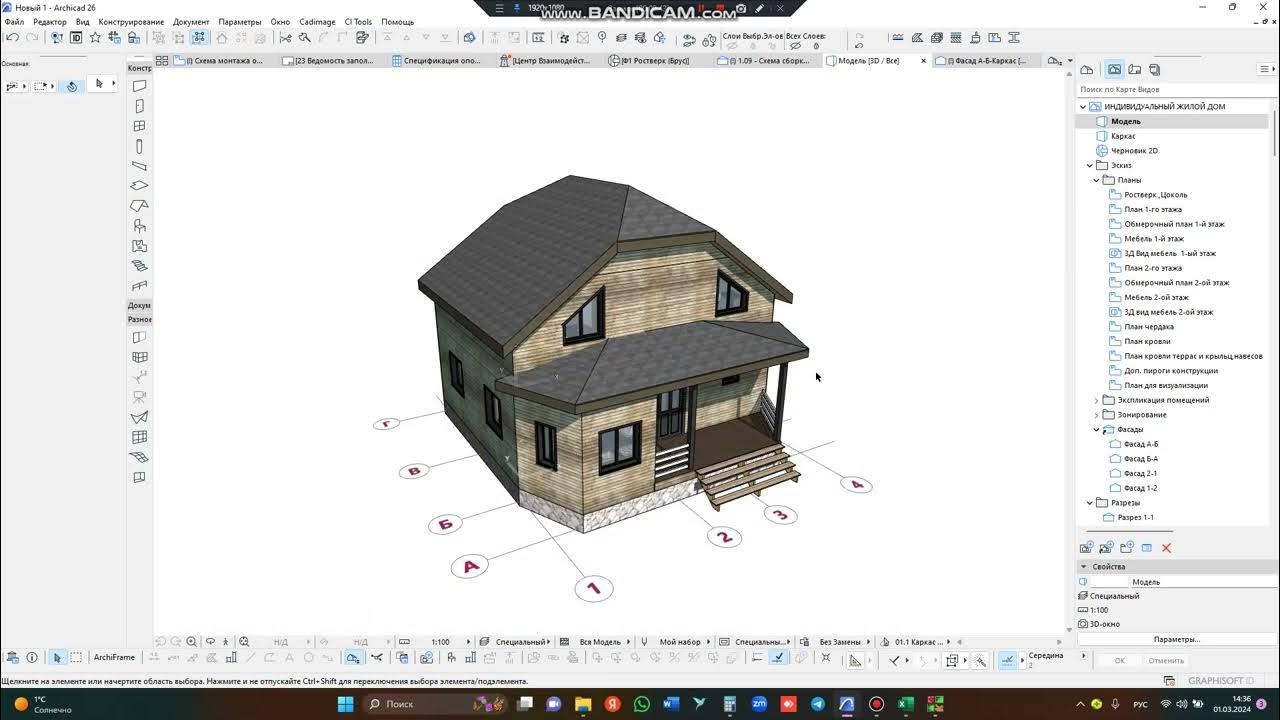
Task: Open Windows Start button on taskbar
Action: 345,704
